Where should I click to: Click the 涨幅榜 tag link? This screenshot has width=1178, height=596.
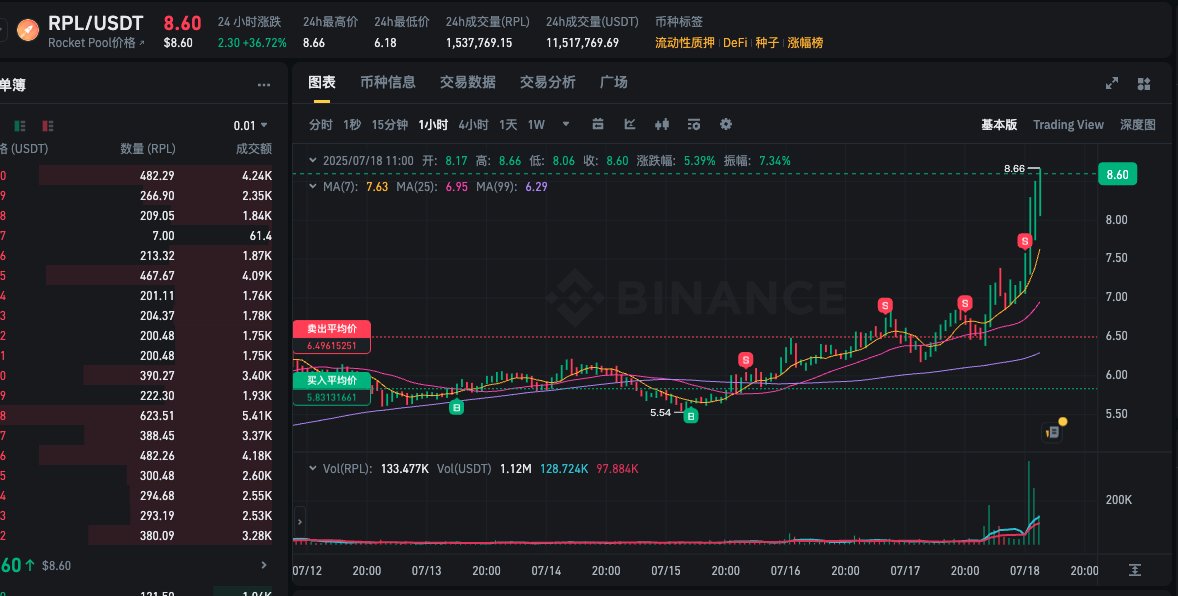[x=805, y=43]
